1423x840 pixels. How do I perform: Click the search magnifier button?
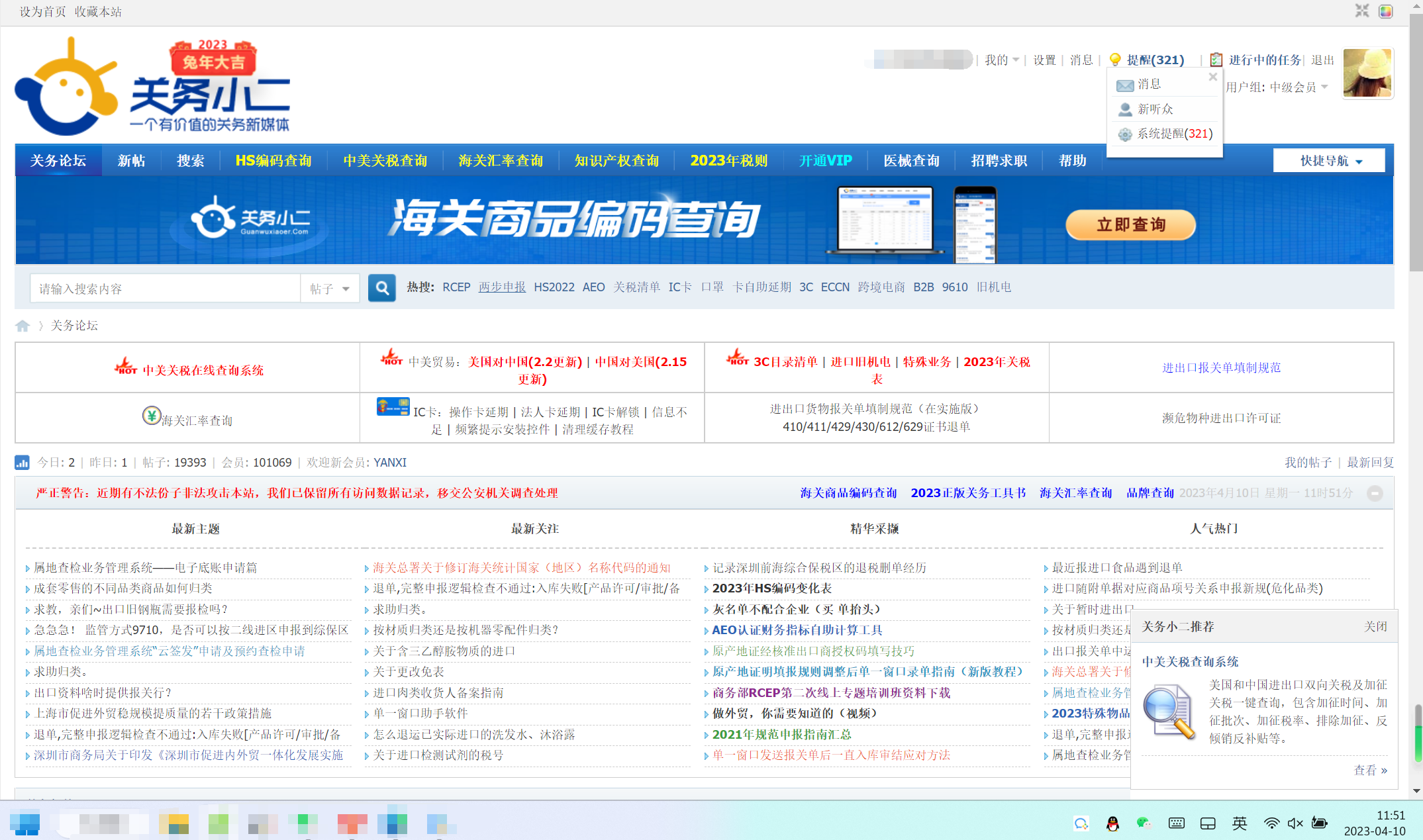[x=382, y=288]
